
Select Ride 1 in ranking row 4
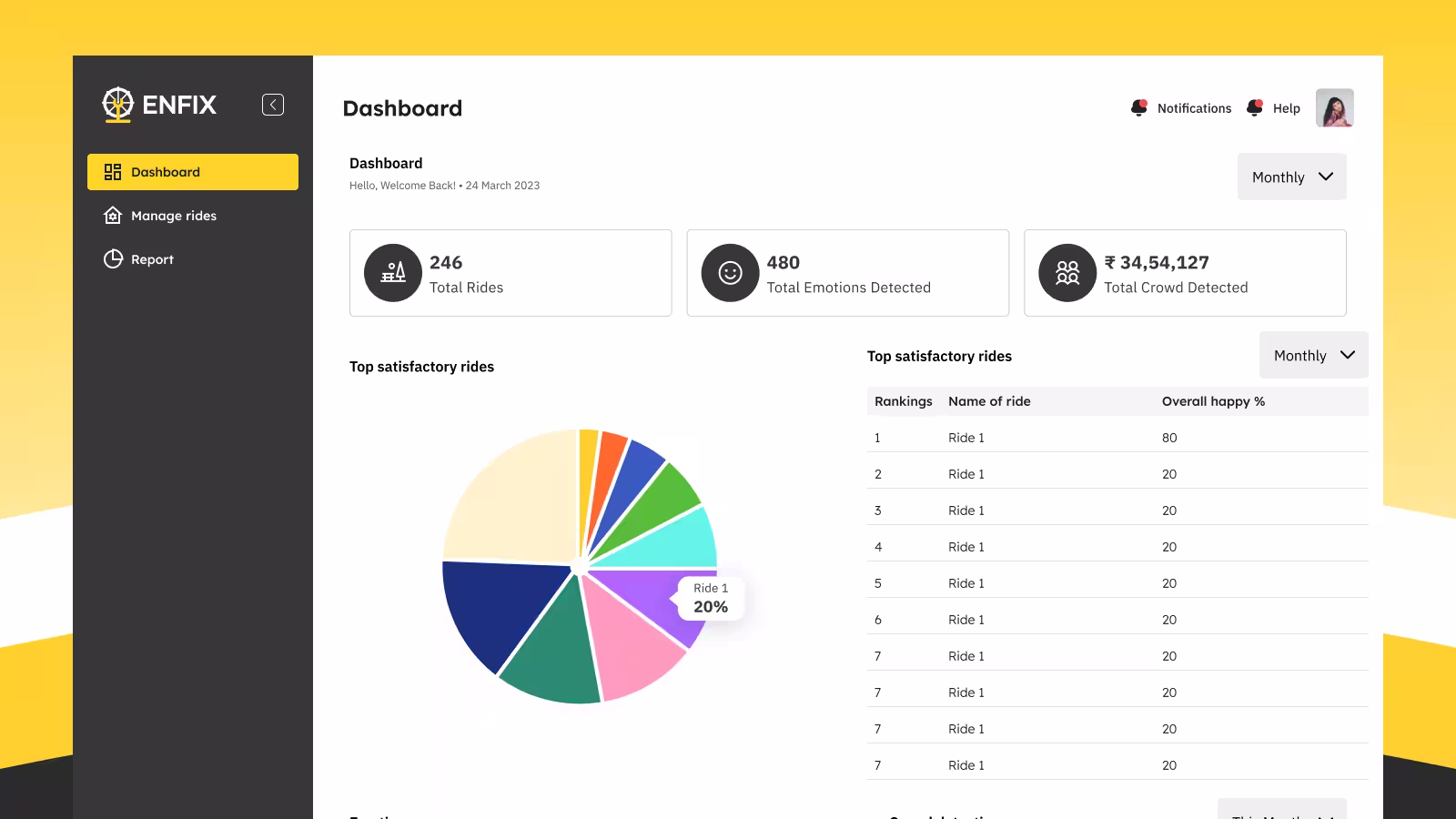966,547
